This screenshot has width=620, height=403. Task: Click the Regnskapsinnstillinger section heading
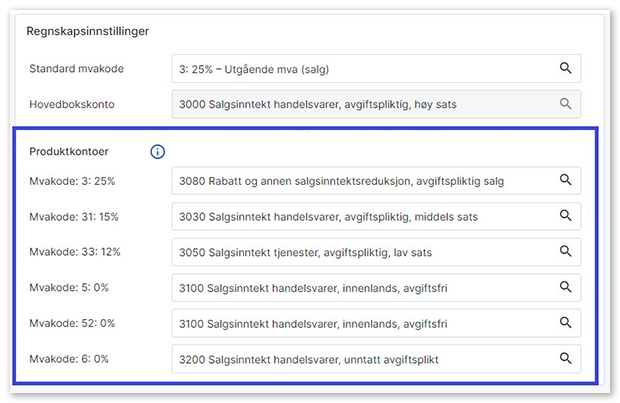pos(89,31)
